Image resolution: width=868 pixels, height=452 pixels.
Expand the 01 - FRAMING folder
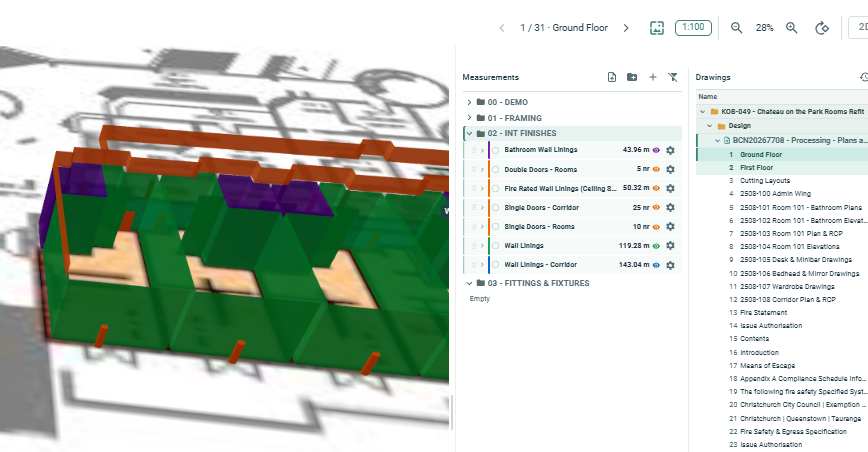pyautogui.click(x=469, y=118)
